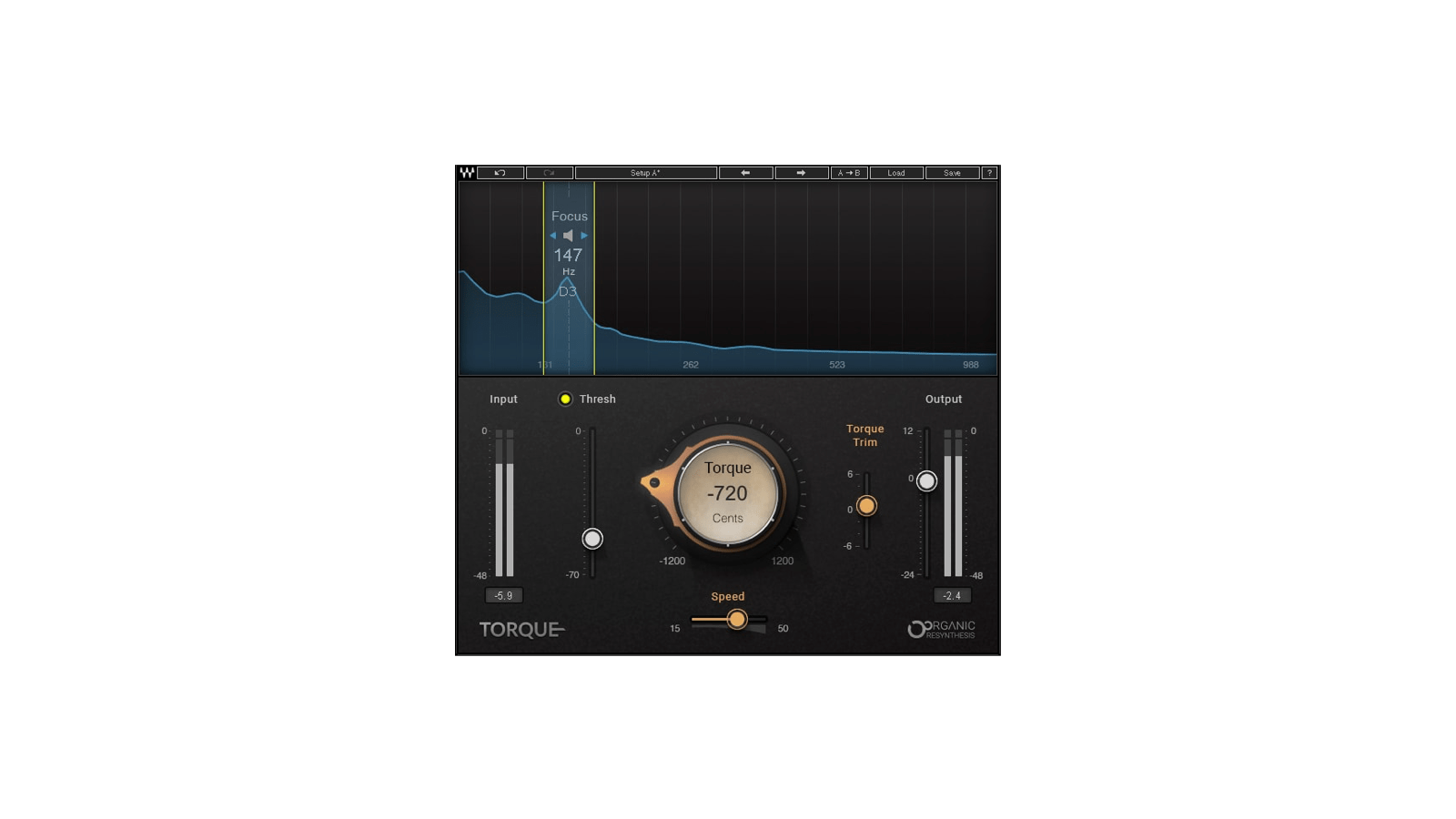Click the Output fader handle

[x=926, y=481]
